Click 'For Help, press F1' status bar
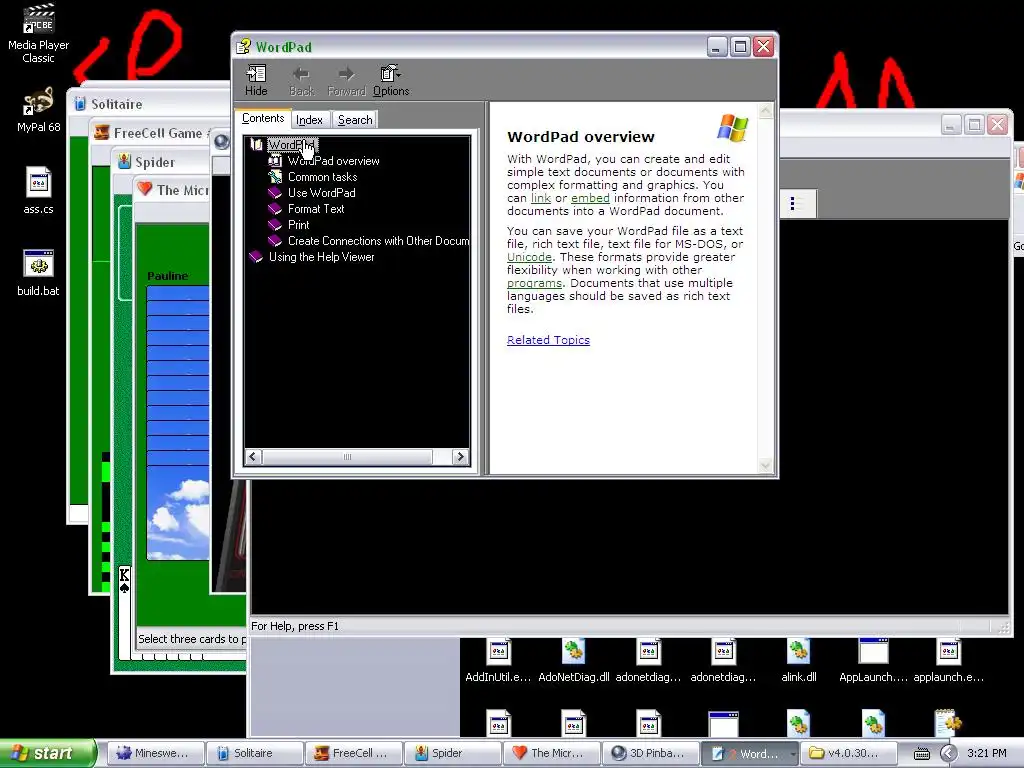The width and height of the screenshot is (1024, 768). click(x=295, y=626)
